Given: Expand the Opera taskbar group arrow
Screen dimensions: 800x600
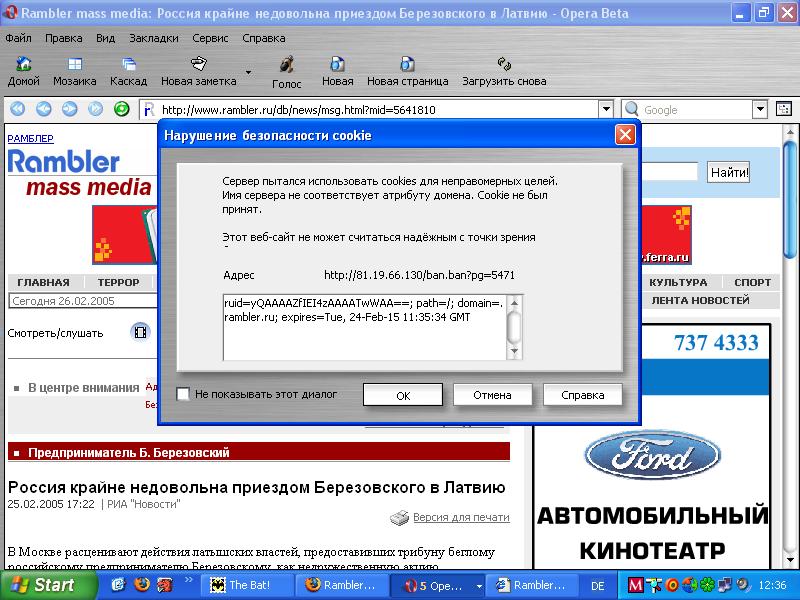Looking at the screenshot, I should click(x=479, y=586).
